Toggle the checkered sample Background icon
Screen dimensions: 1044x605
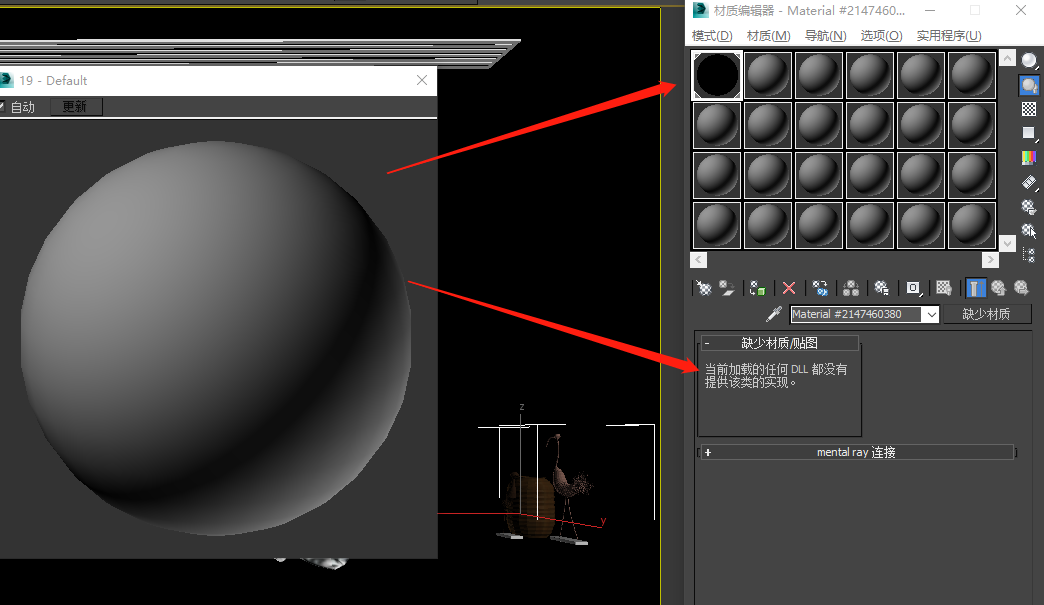[1029, 109]
